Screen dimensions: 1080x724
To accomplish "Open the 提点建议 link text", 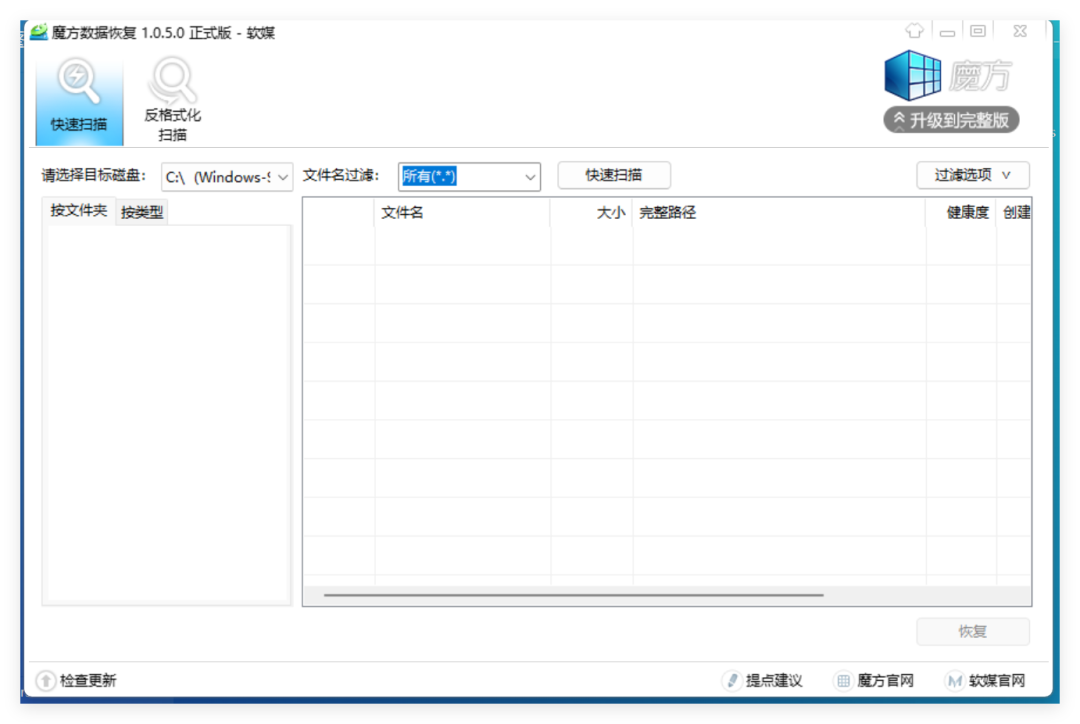I will click(774, 681).
